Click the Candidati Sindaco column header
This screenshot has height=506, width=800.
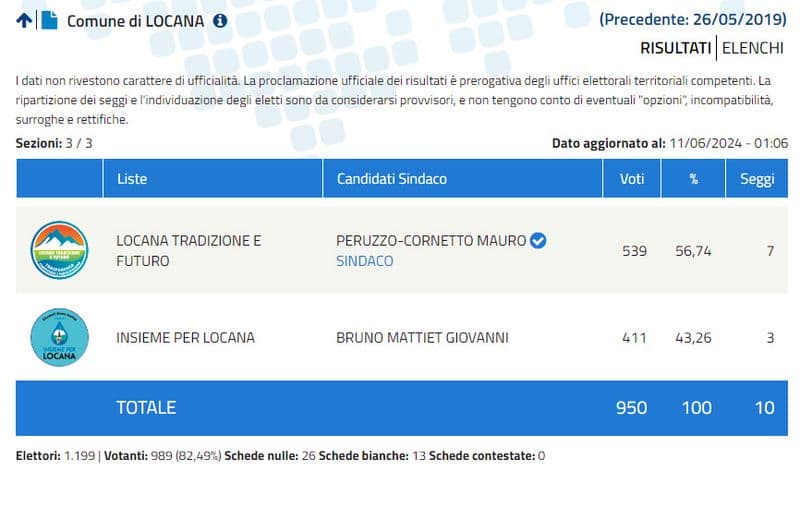[x=391, y=179]
